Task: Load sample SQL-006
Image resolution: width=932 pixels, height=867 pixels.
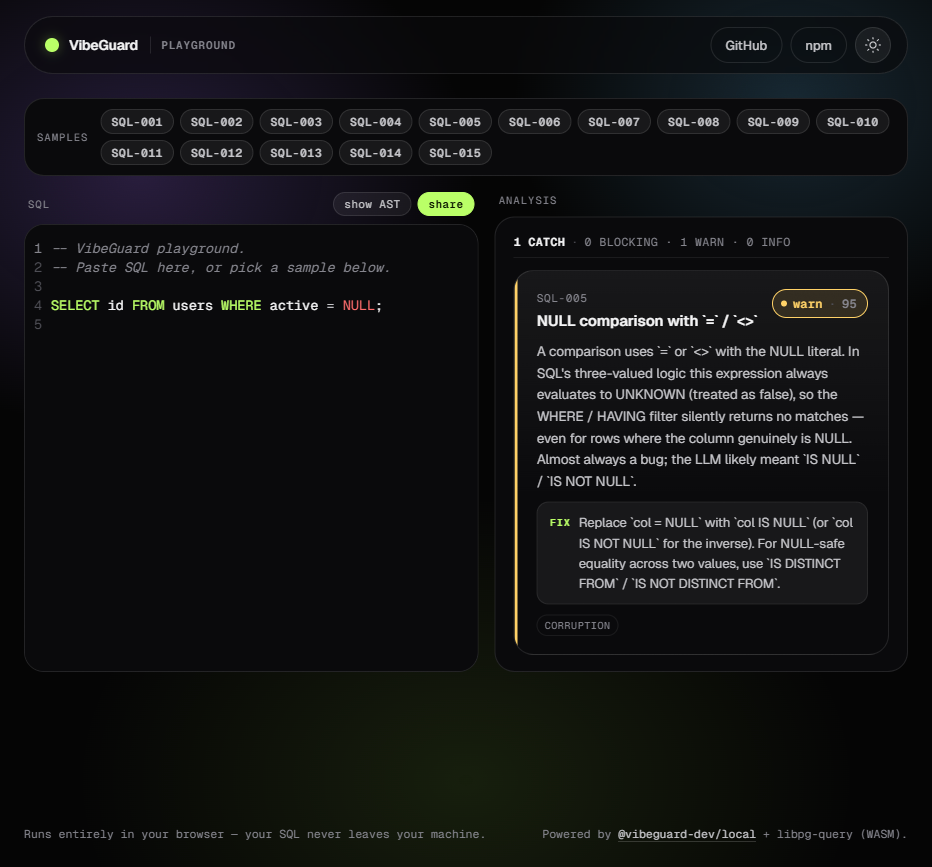Action: pos(534,122)
